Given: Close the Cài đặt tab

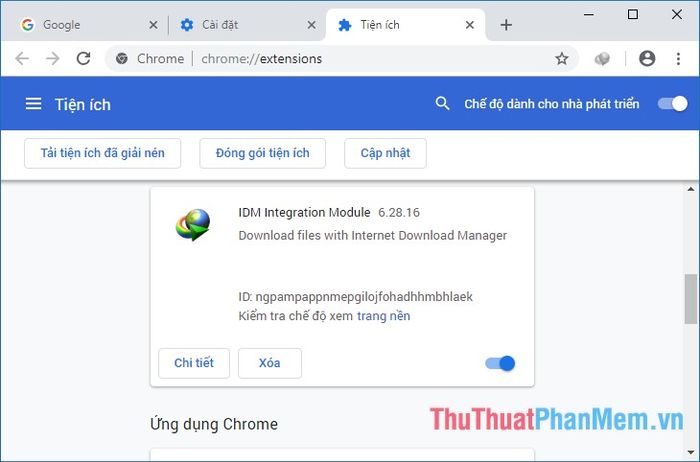Looking at the screenshot, I should [312, 25].
